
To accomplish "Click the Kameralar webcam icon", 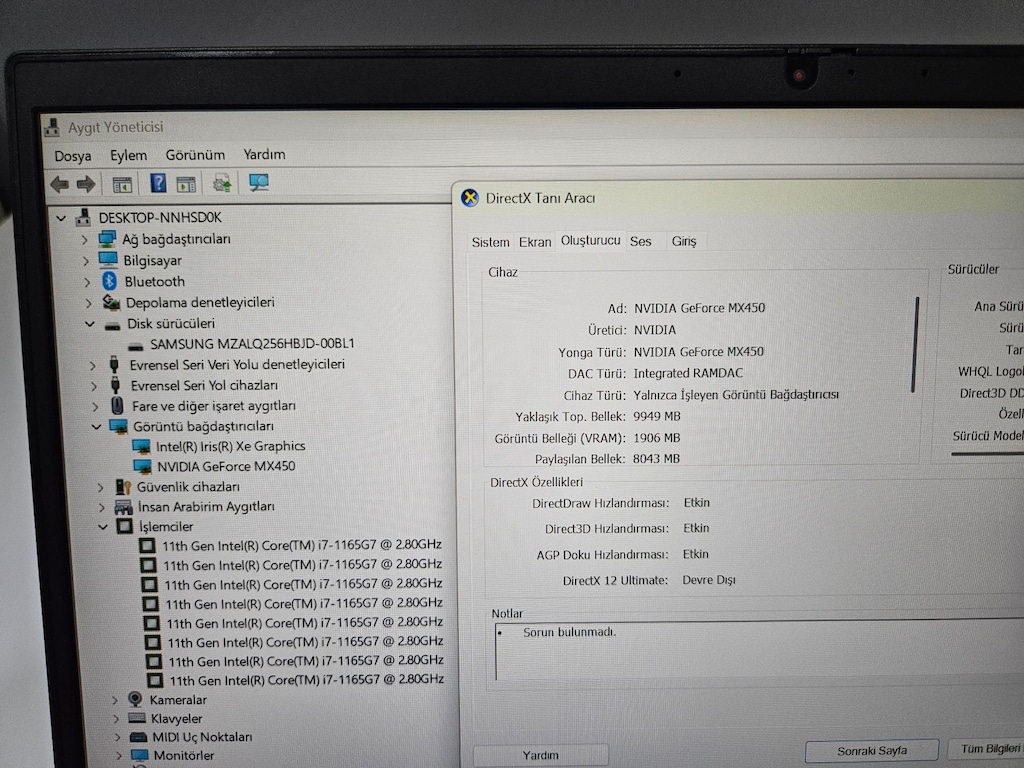I will coord(135,699).
